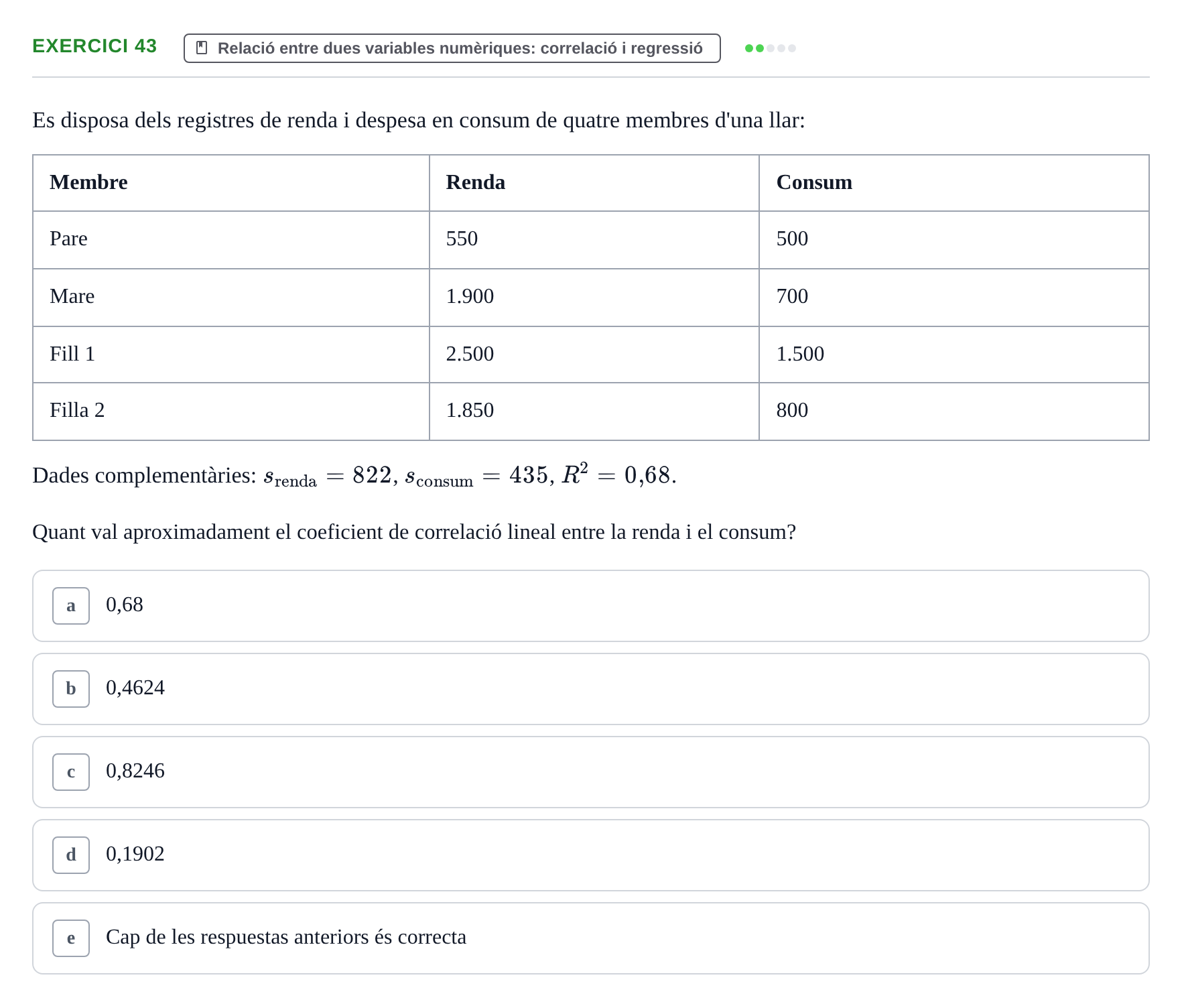The image size is (1182, 1008).
Task: Click renda value 550
Action: pos(462,239)
